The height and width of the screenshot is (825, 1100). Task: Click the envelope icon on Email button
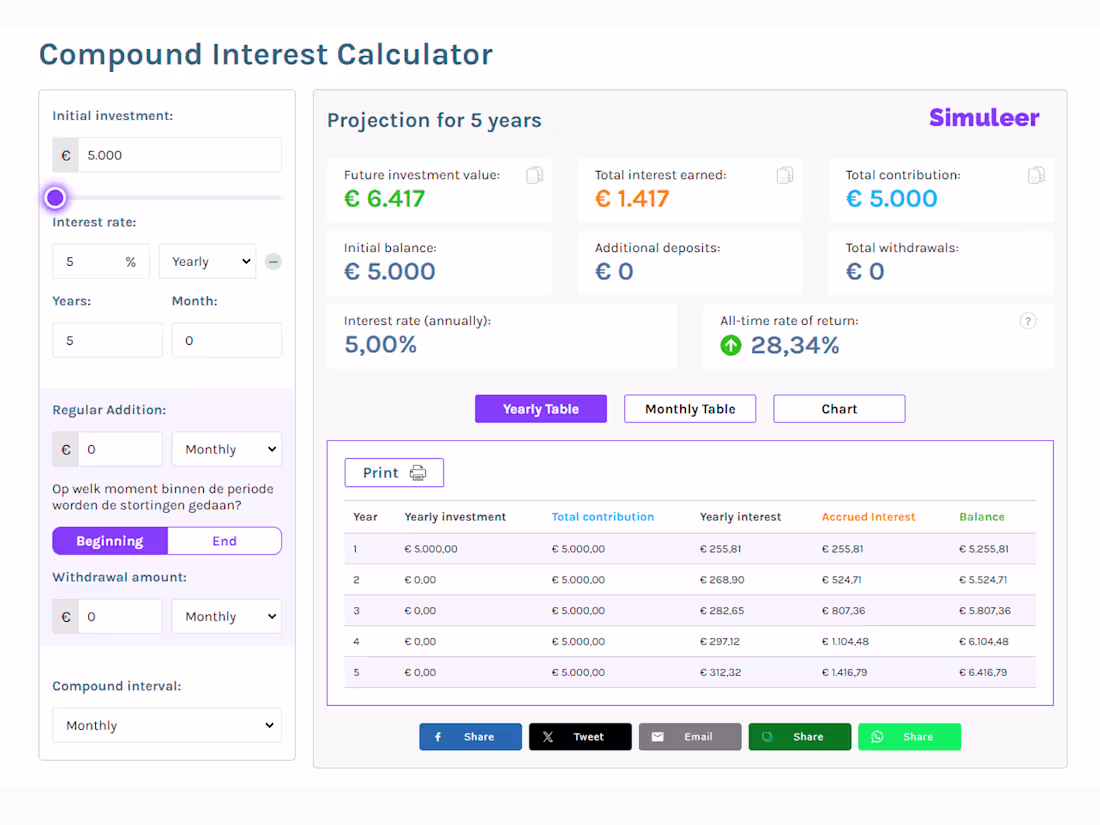pyautogui.click(x=657, y=737)
